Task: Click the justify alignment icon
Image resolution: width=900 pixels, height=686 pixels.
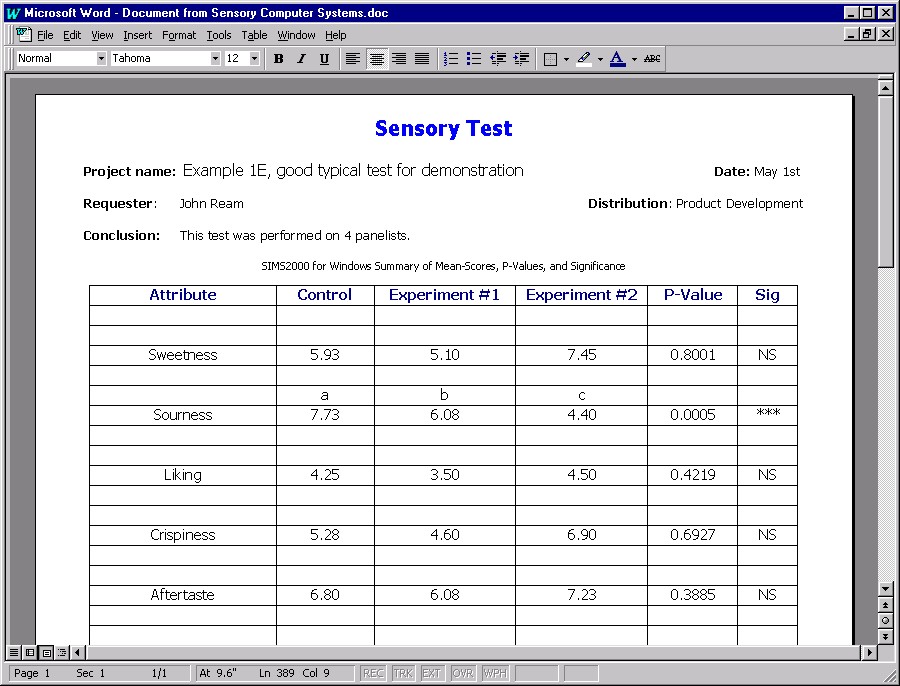Action: [x=422, y=59]
